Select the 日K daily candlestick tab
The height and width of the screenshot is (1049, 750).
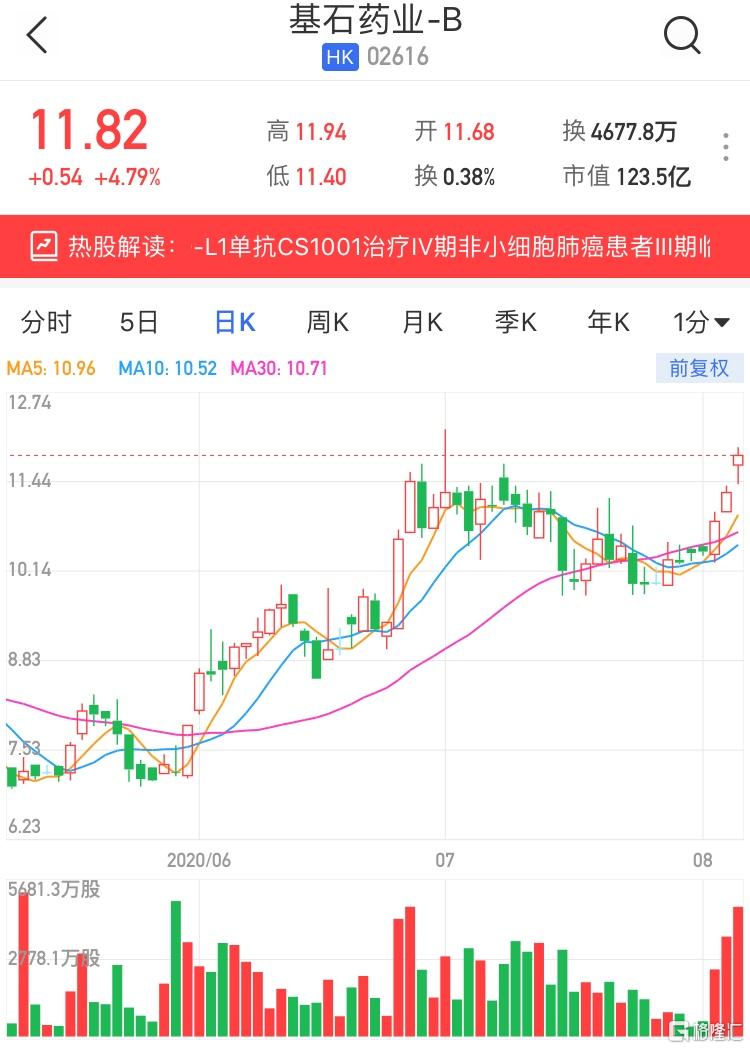[x=235, y=322]
